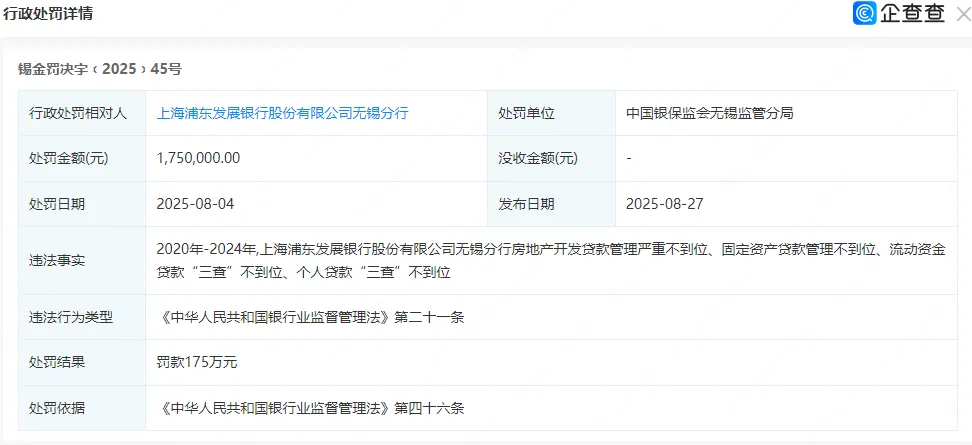Click the 处罚日期 label cell
Viewport: 972px width, 445px height.
(82, 204)
